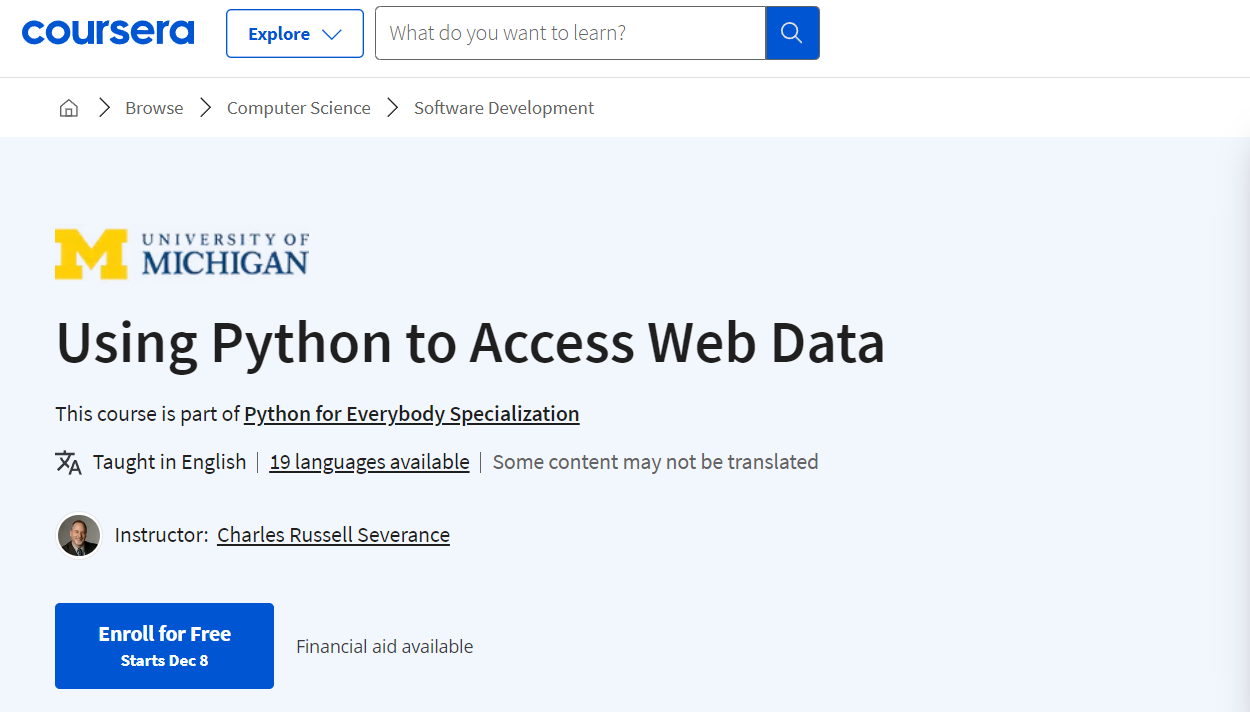Click the search input field

pos(570,33)
